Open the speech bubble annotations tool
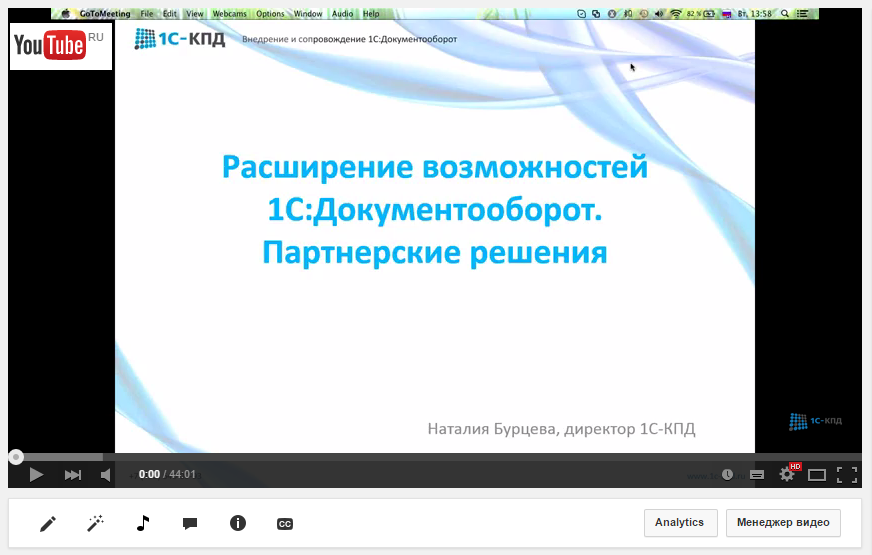Screen dimensions: 872x555 click(190, 523)
